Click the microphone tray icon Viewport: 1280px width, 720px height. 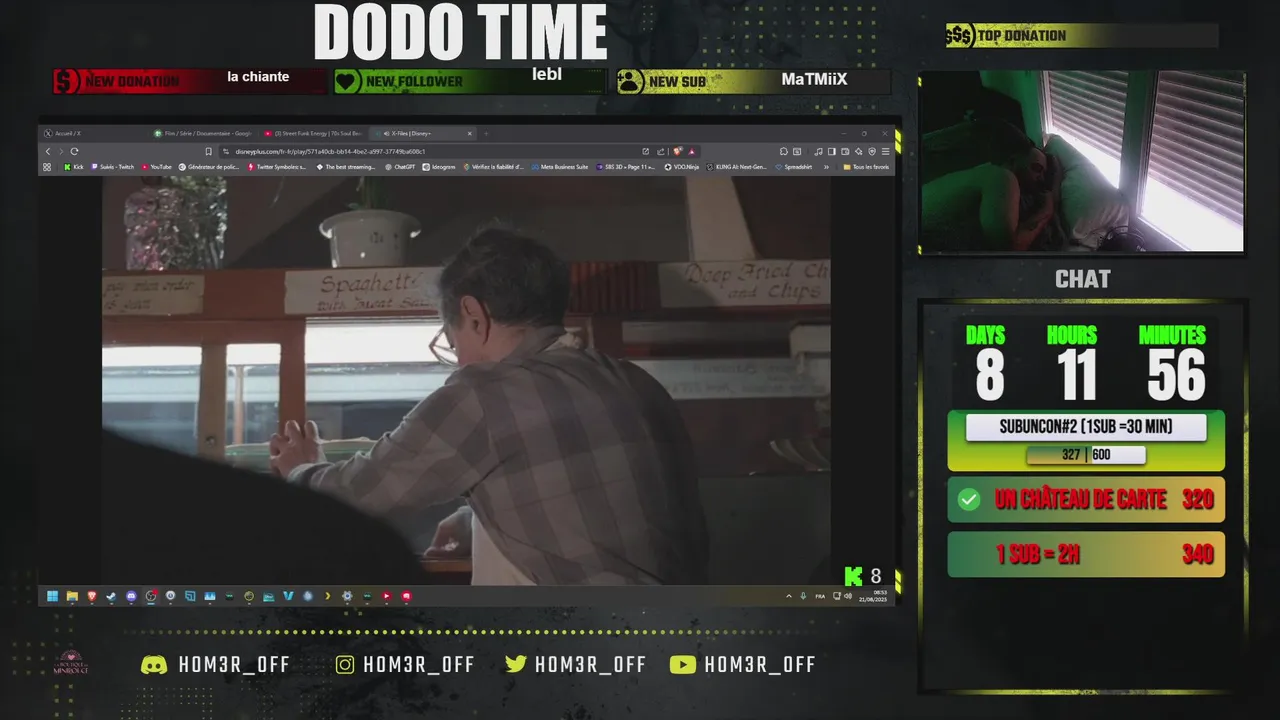[803, 596]
